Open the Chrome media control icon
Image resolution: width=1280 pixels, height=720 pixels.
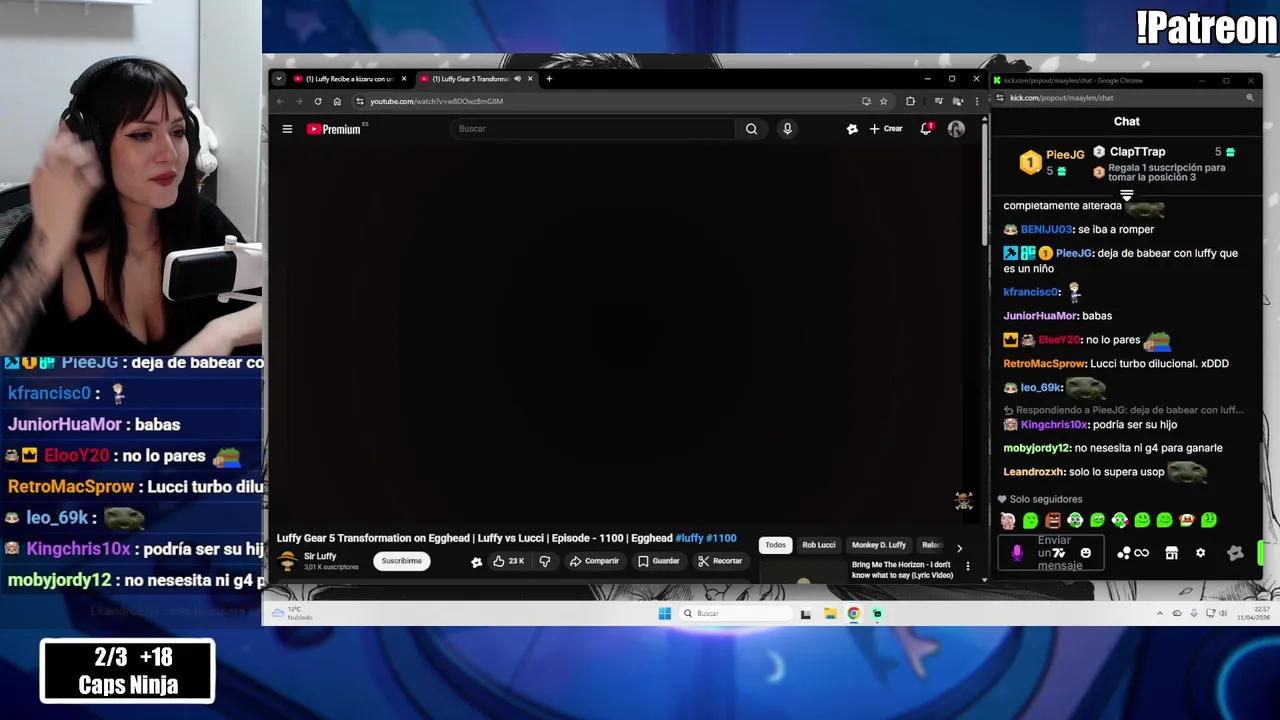[x=938, y=101]
